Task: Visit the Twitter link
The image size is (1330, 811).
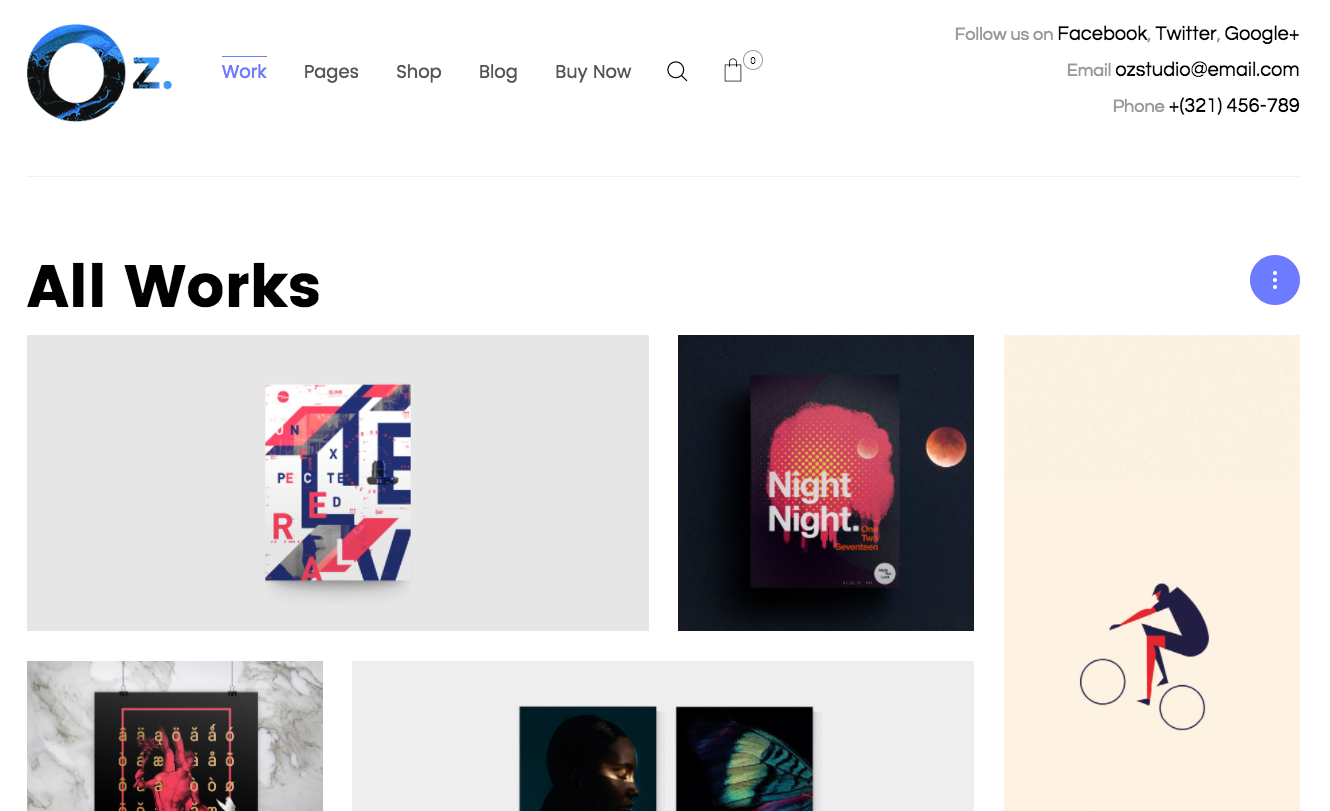Action: tap(1185, 34)
